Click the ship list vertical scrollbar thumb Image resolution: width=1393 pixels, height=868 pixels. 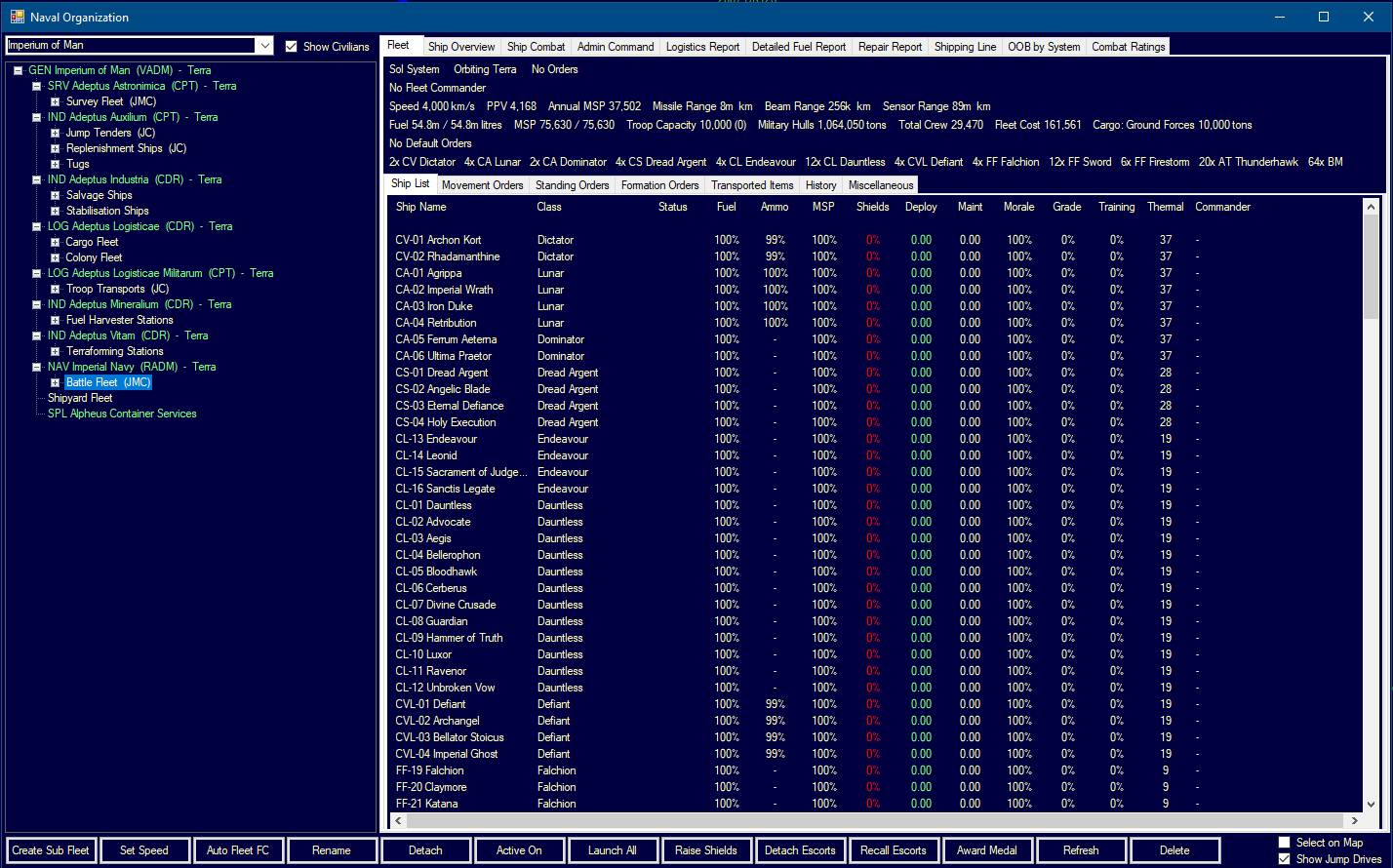coord(1372,266)
